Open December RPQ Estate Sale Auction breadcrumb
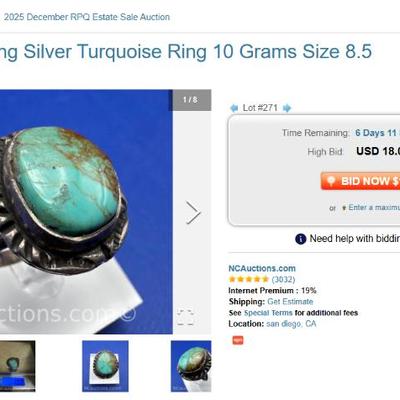 pos(85,17)
